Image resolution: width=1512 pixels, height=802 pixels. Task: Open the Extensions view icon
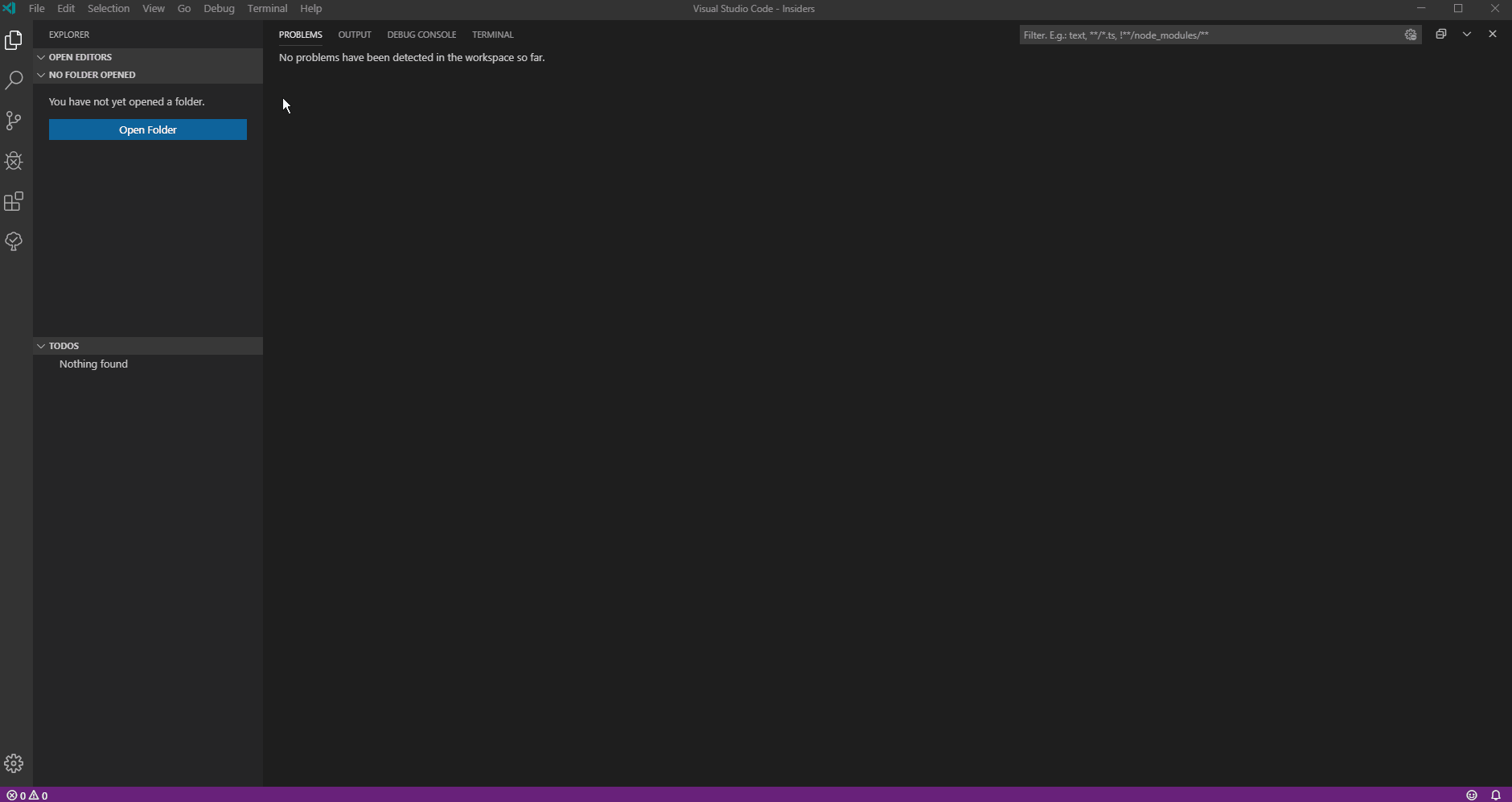point(14,200)
